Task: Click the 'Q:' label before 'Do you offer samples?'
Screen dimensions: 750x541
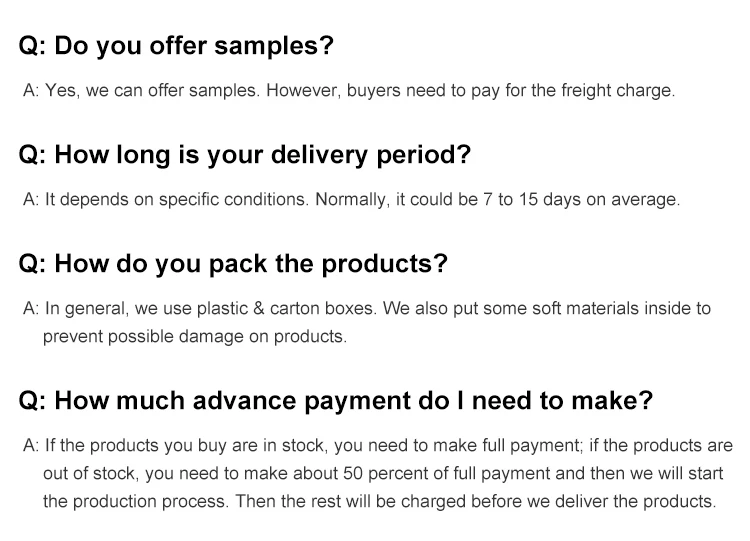Action: 32,46
